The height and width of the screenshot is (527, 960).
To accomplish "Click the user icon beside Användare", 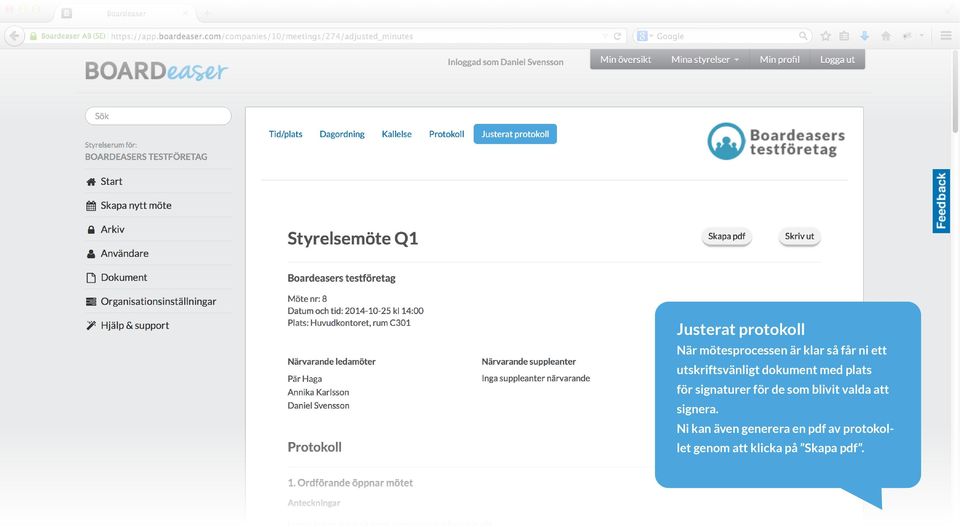I will coord(91,253).
